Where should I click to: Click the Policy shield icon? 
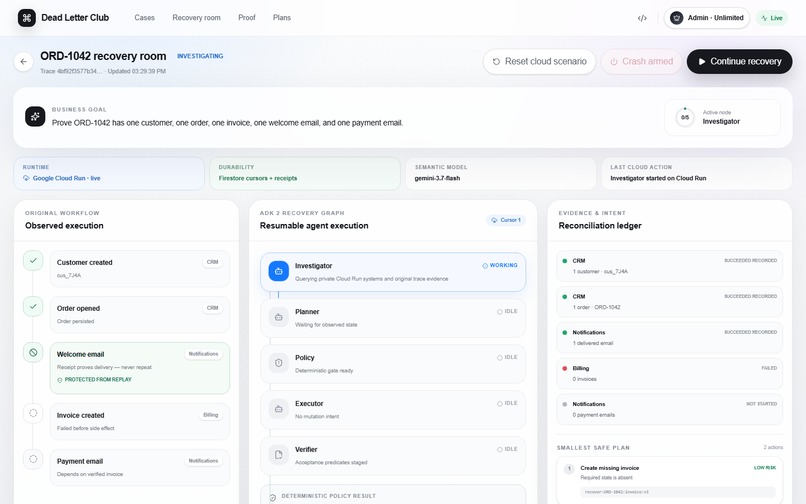pos(279,363)
